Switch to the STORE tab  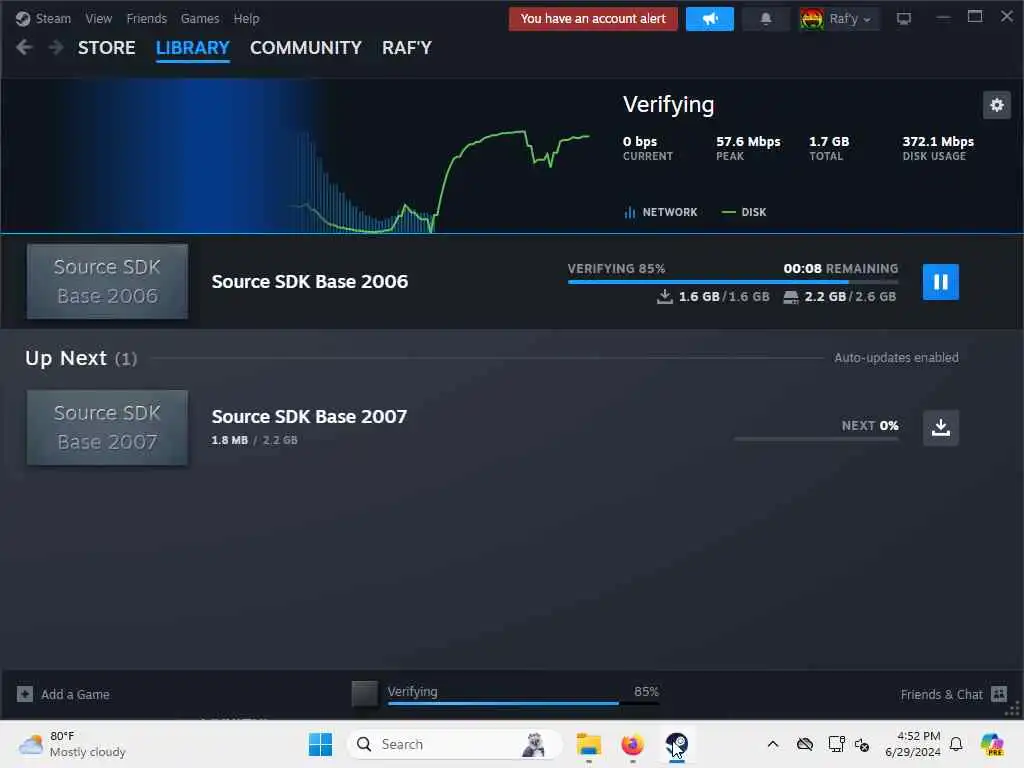pos(106,48)
